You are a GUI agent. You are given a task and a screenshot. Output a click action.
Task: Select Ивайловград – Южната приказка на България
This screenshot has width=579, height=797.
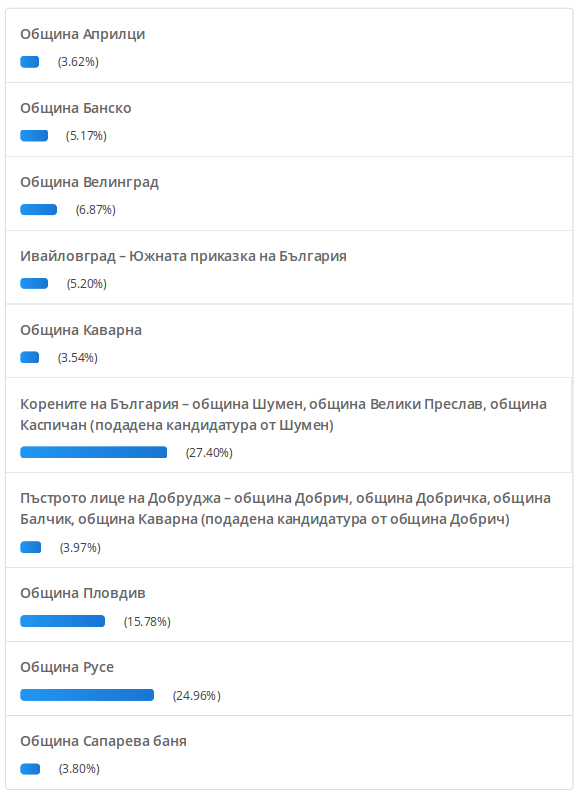[183, 256]
